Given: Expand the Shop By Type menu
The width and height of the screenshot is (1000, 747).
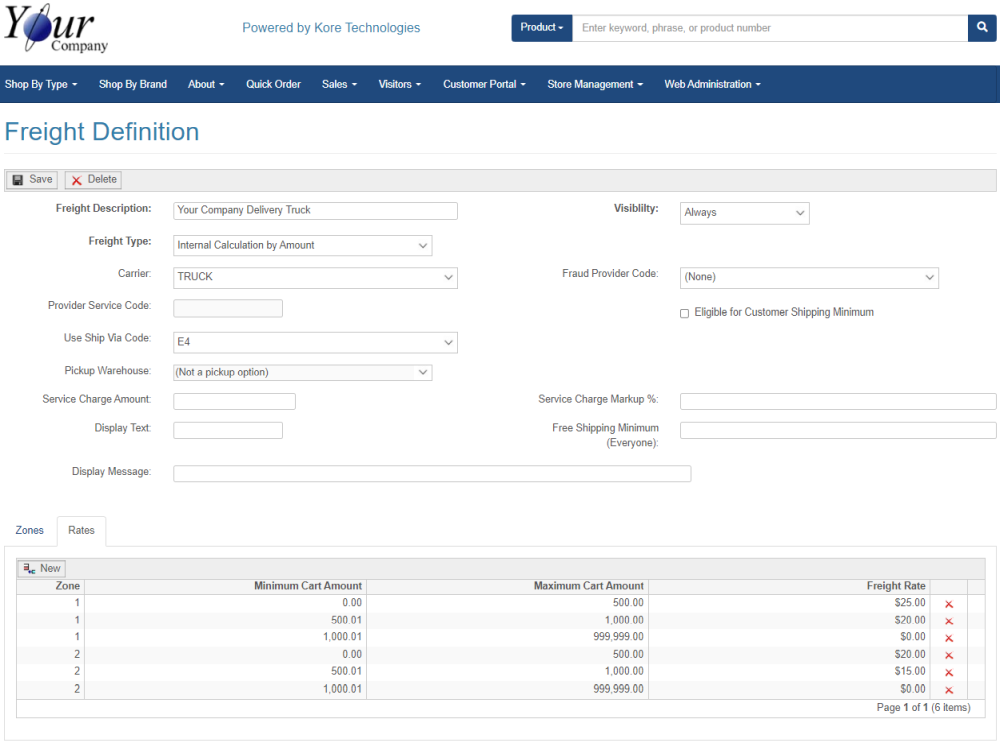Looking at the screenshot, I should (41, 84).
